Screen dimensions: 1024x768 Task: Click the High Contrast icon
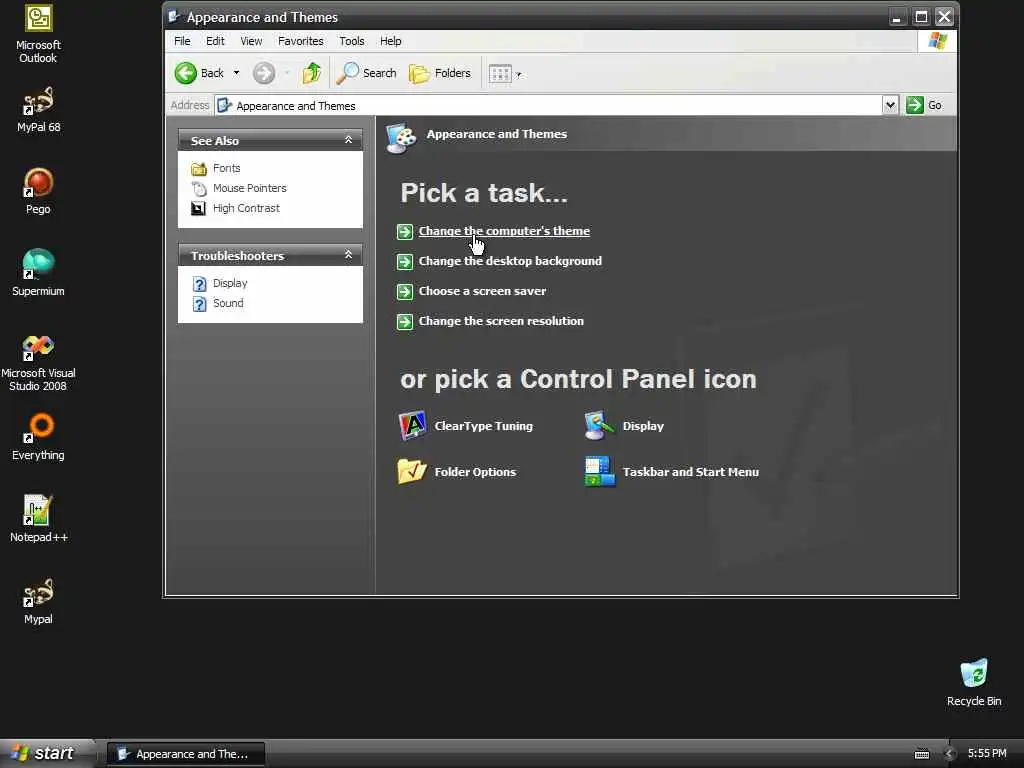pyautogui.click(x=199, y=208)
